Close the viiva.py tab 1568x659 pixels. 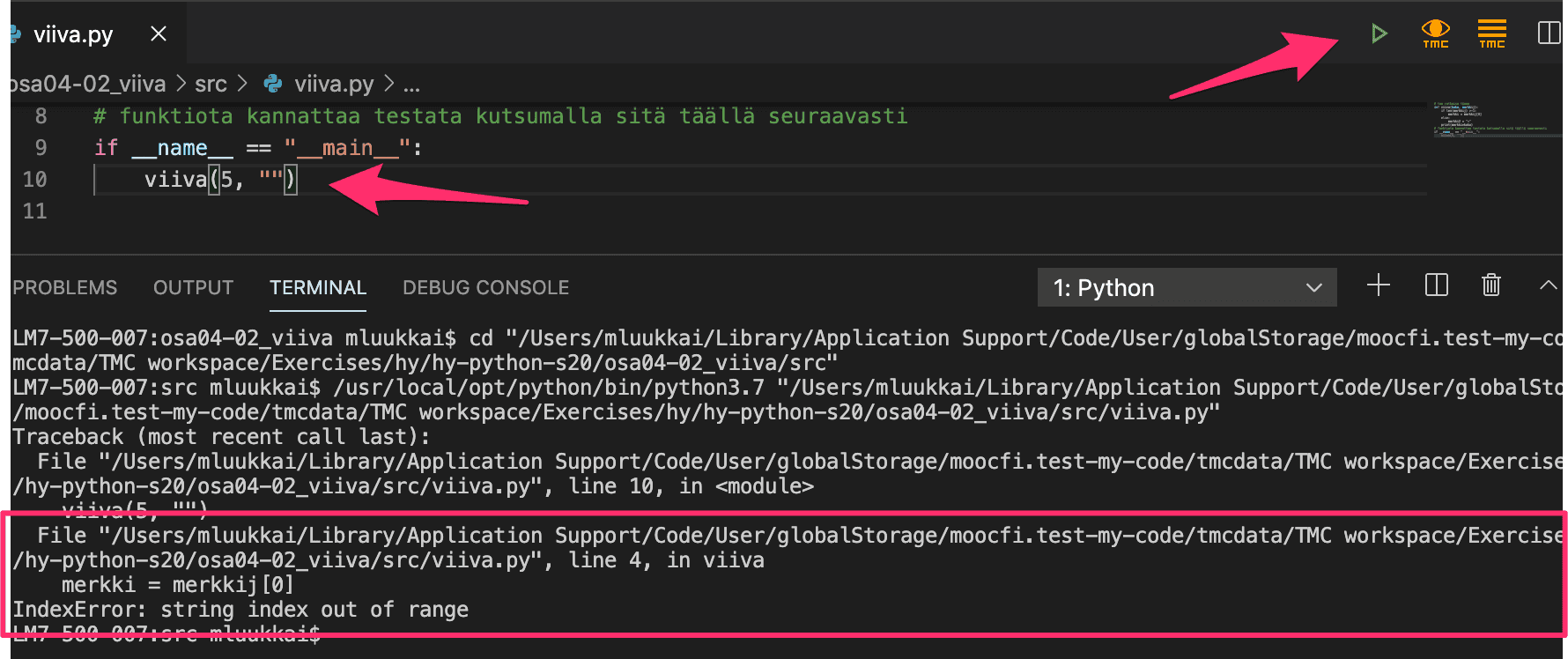(159, 33)
